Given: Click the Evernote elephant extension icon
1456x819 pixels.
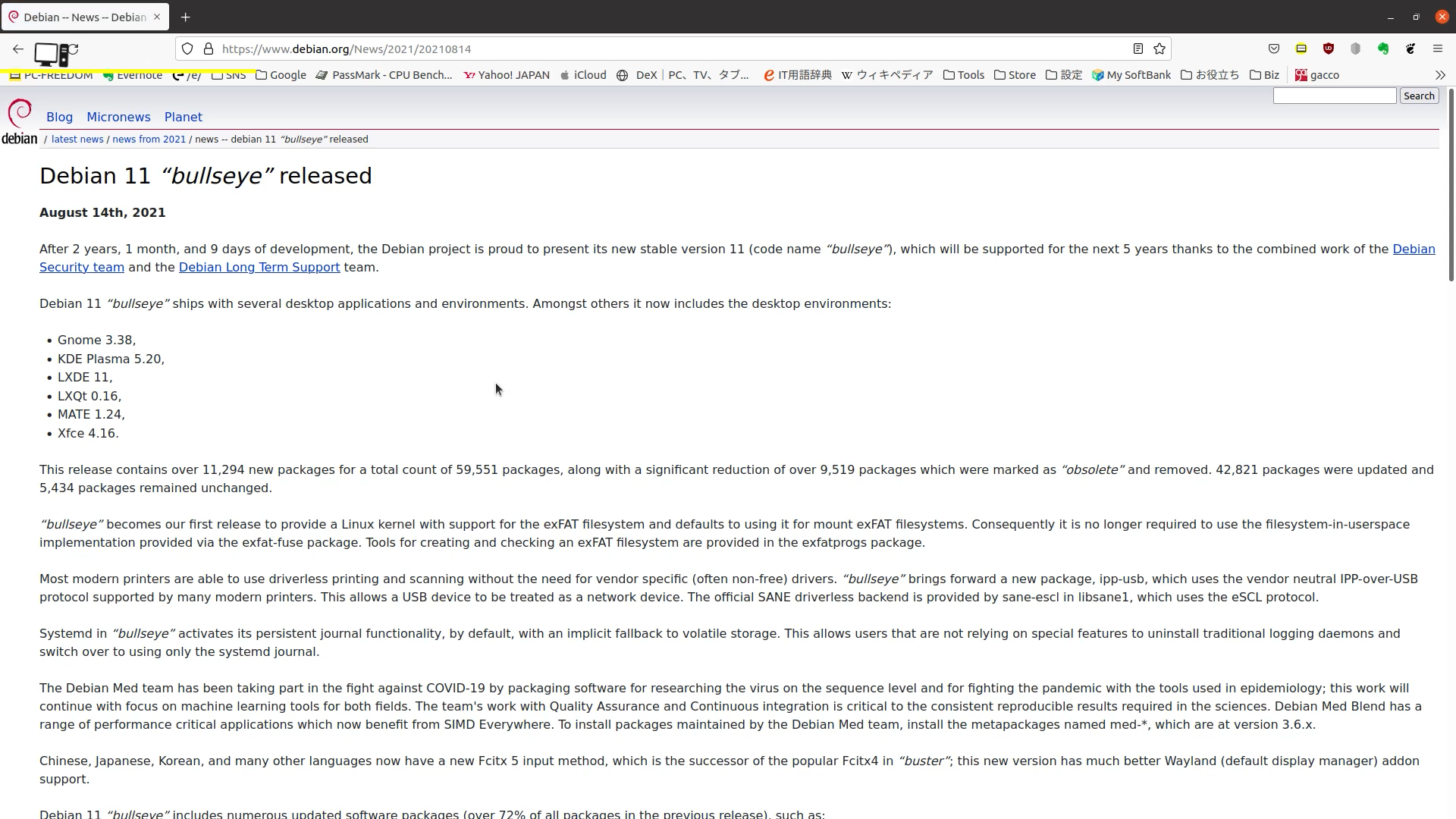Looking at the screenshot, I should [1383, 49].
